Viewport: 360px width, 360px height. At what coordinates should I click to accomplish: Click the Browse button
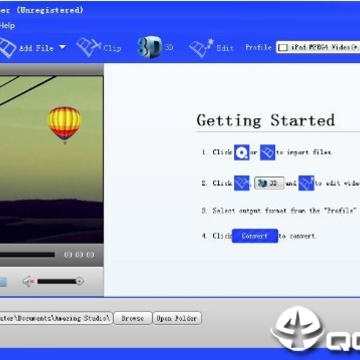pyautogui.click(x=133, y=318)
